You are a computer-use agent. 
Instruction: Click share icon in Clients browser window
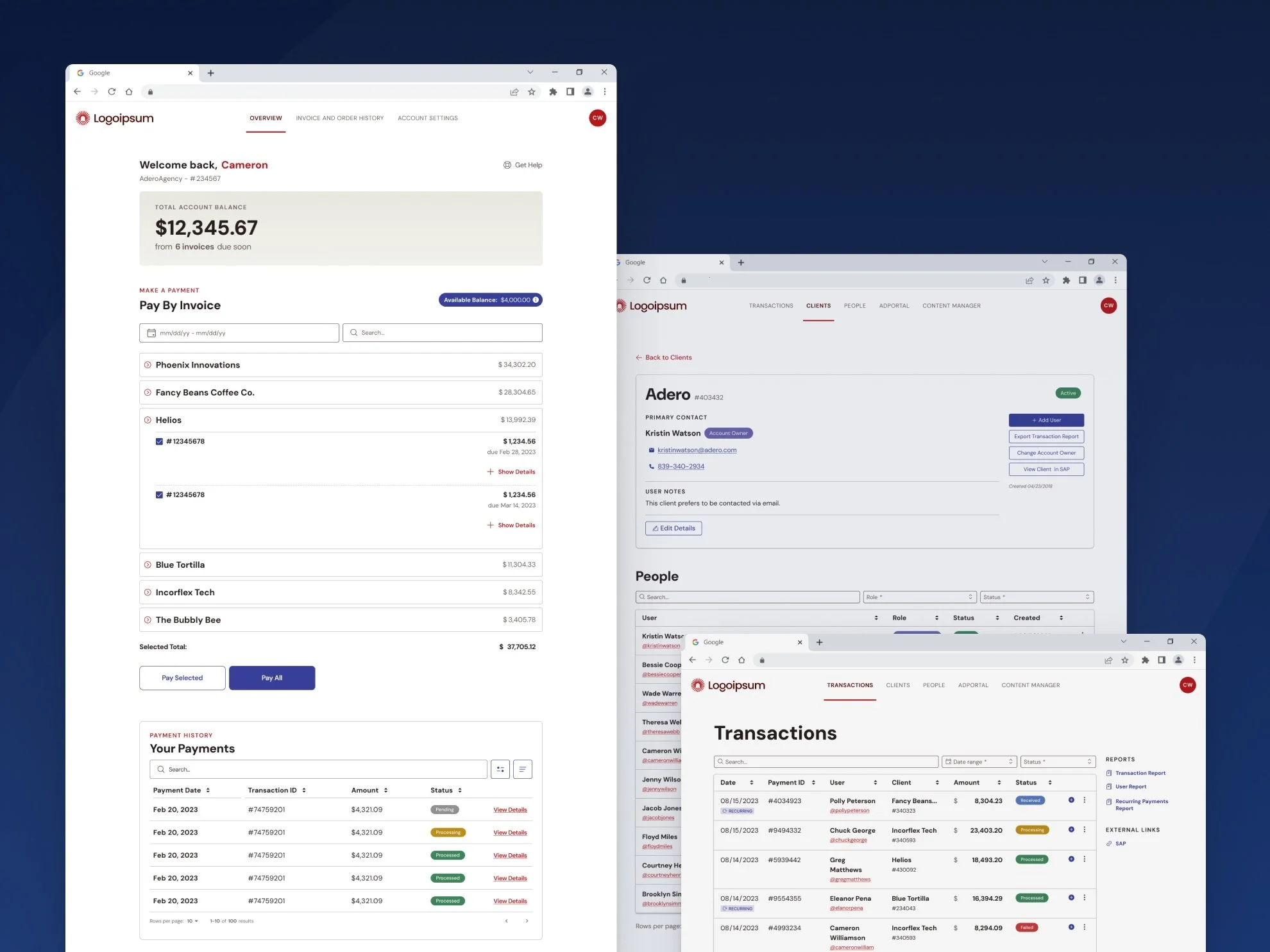(1029, 280)
